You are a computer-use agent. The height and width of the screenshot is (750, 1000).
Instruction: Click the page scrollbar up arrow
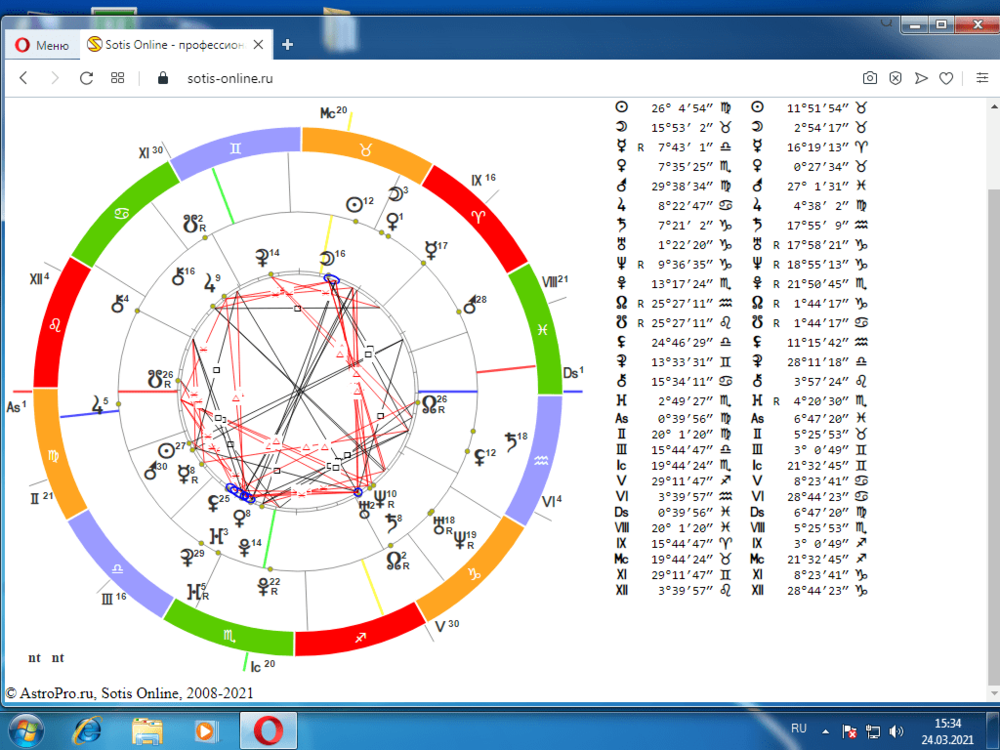click(994, 106)
